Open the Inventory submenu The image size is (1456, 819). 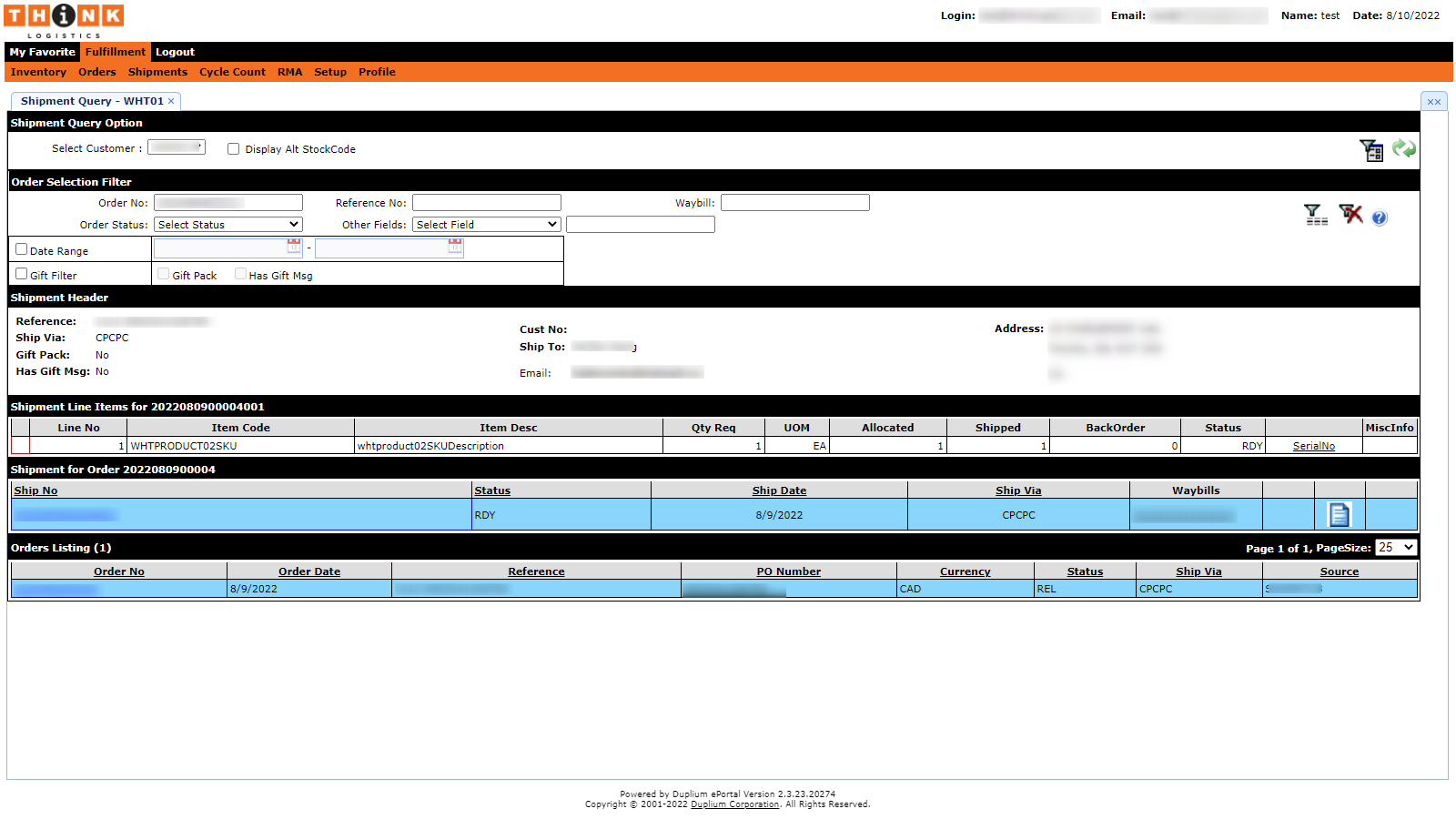[38, 72]
